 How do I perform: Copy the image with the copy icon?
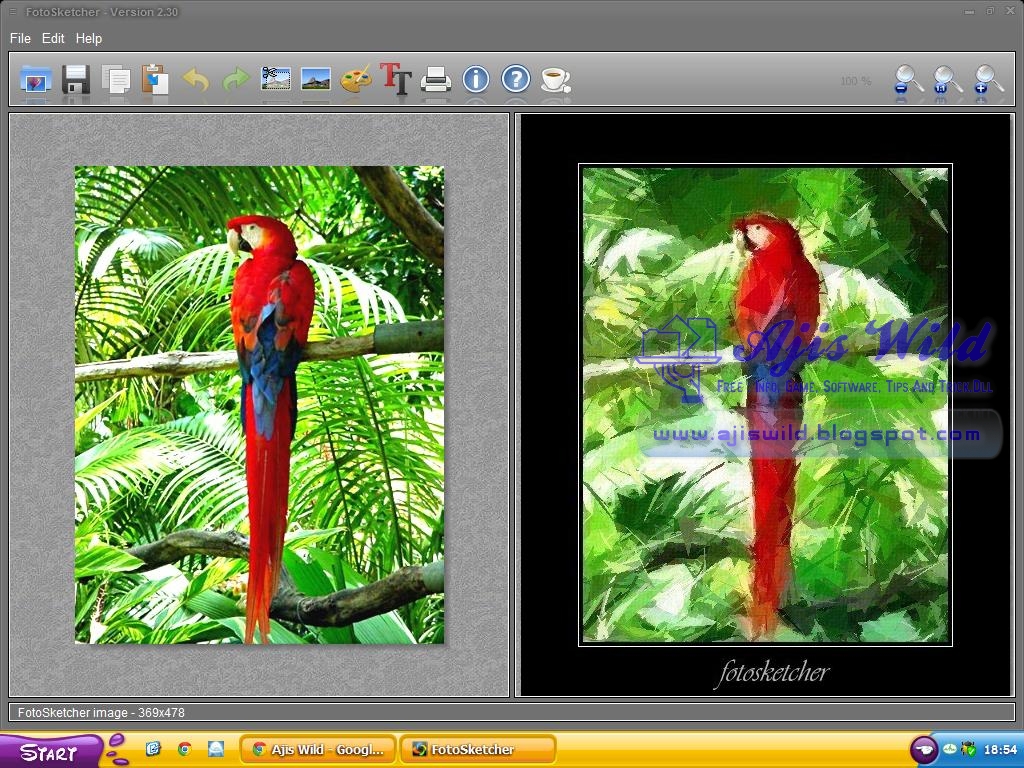pyautogui.click(x=116, y=80)
